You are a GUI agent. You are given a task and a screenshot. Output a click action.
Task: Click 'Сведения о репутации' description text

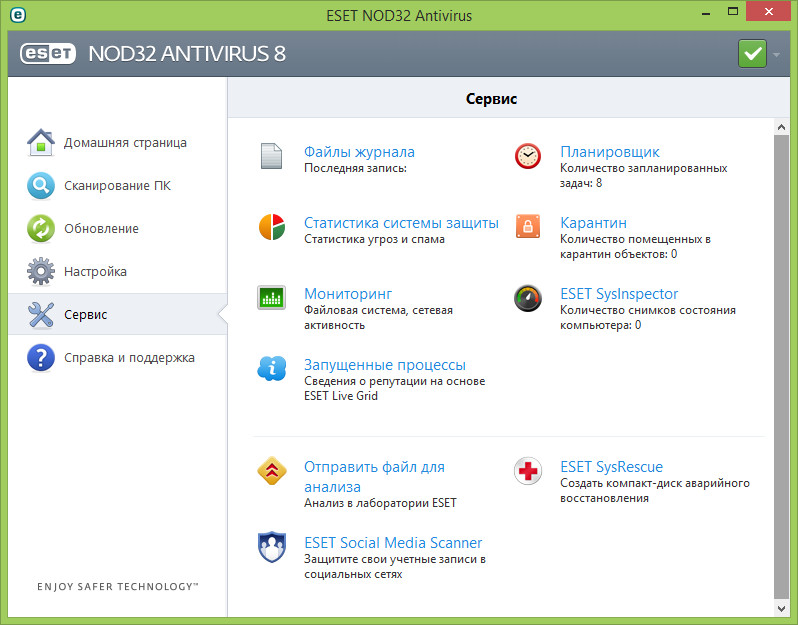[x=394, y=388]
